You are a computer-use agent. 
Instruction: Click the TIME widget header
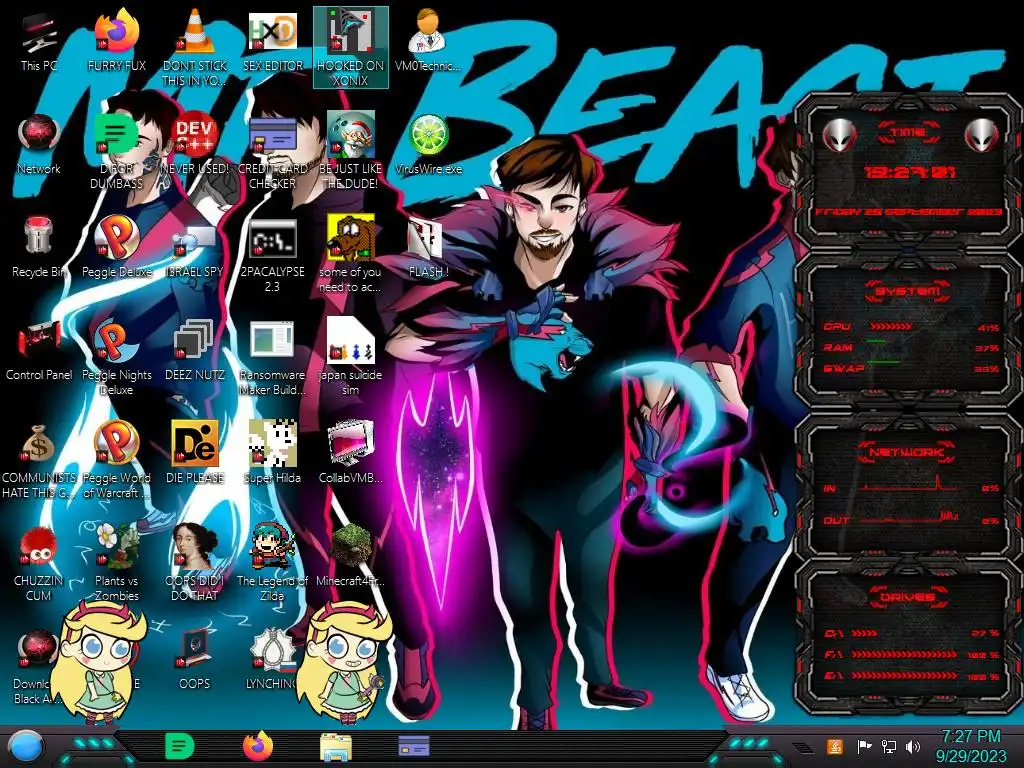[908, 133]
